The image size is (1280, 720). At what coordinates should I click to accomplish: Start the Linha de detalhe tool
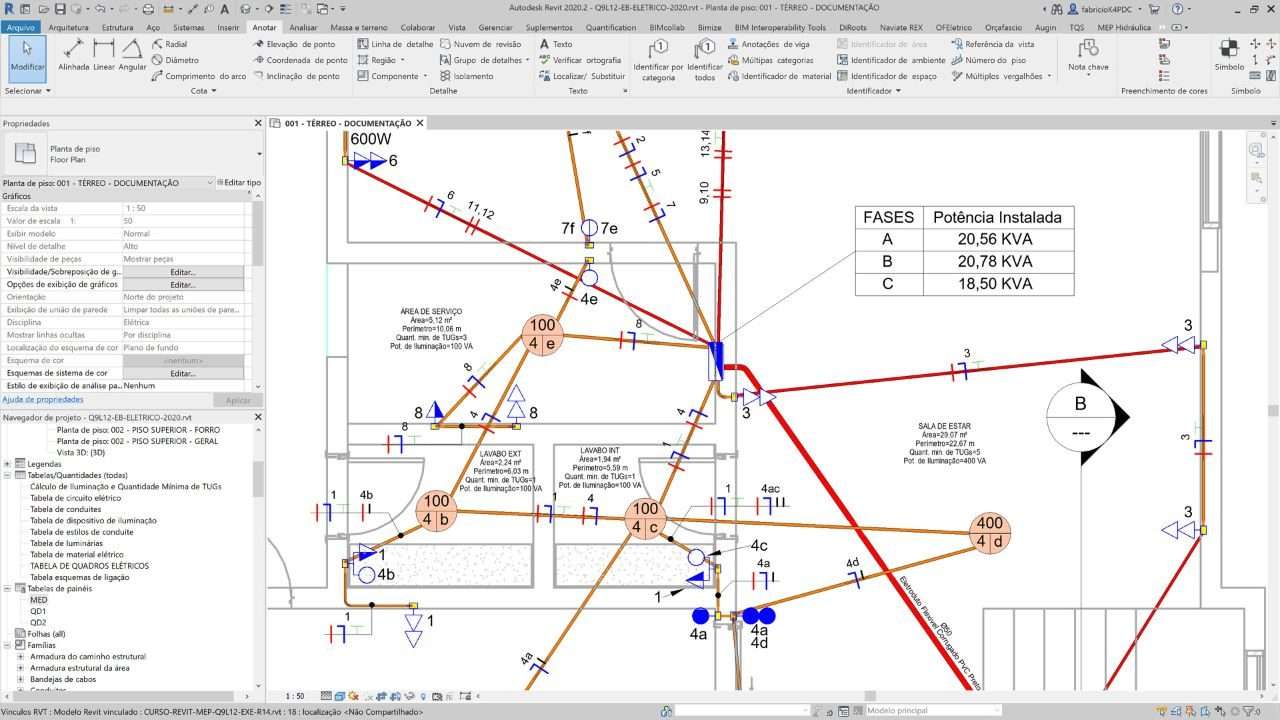coord(395,45)
